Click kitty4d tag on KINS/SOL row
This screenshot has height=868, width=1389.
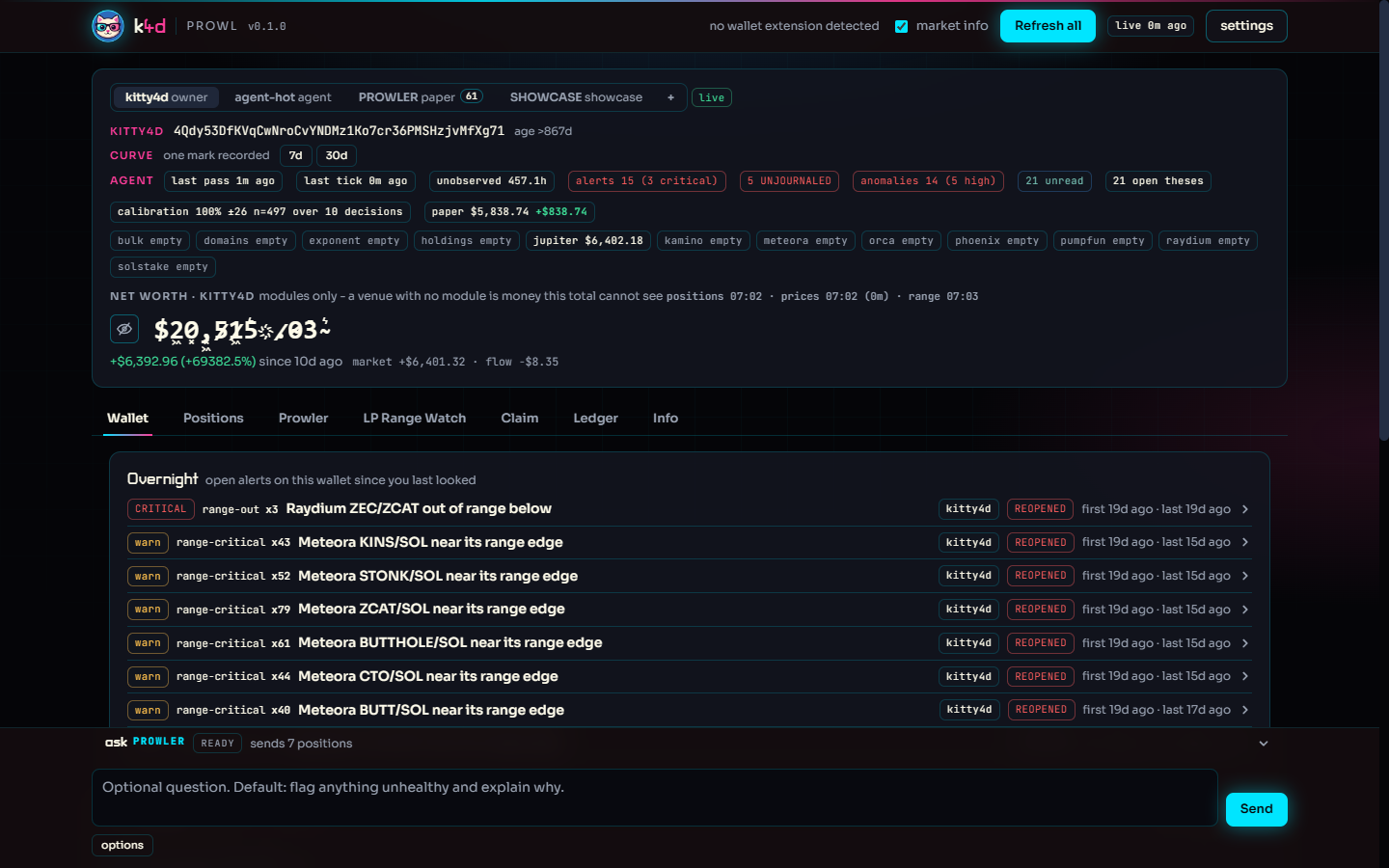[x=968, y=542]
